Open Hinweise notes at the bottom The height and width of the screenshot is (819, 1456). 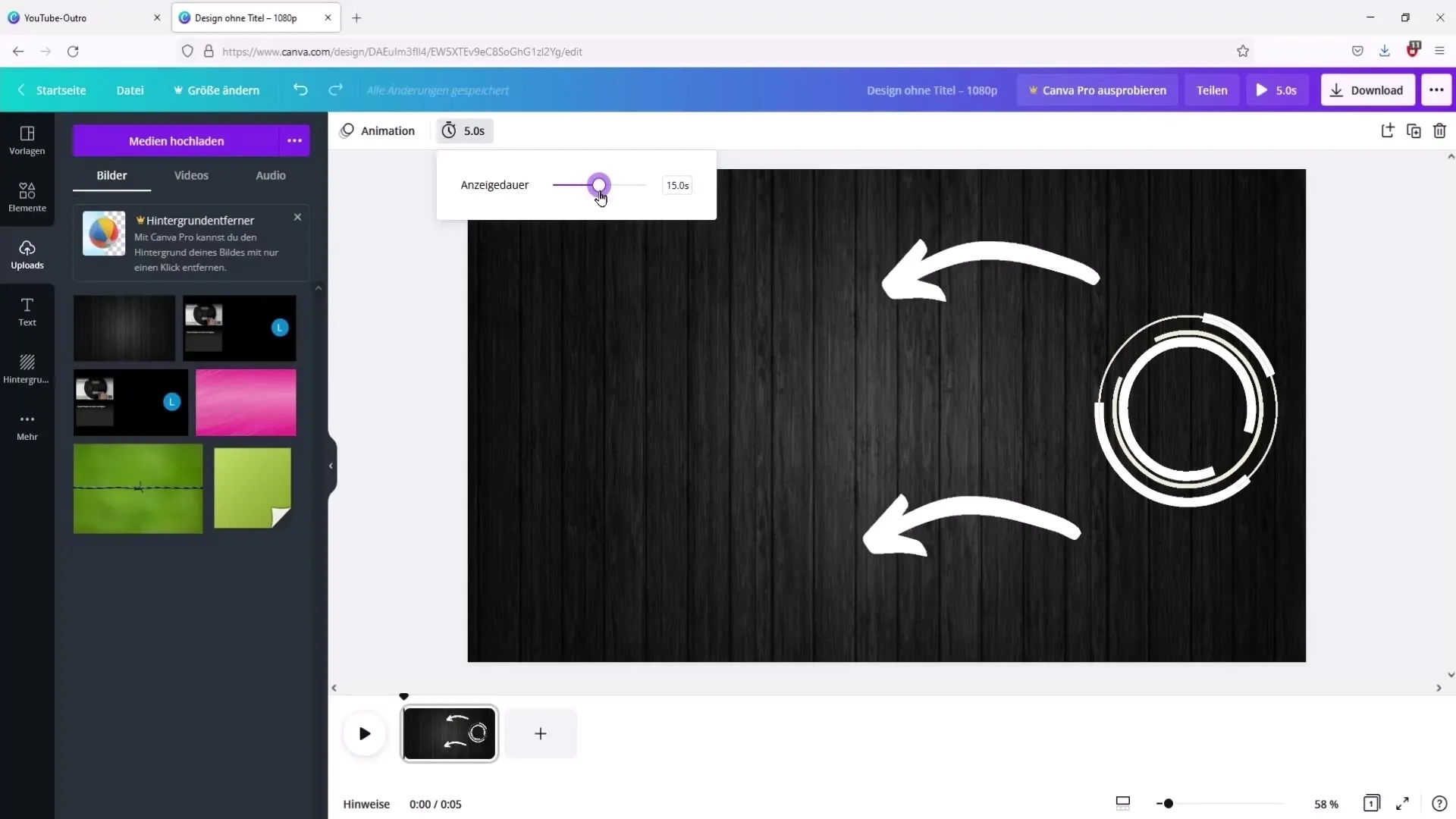366,804
